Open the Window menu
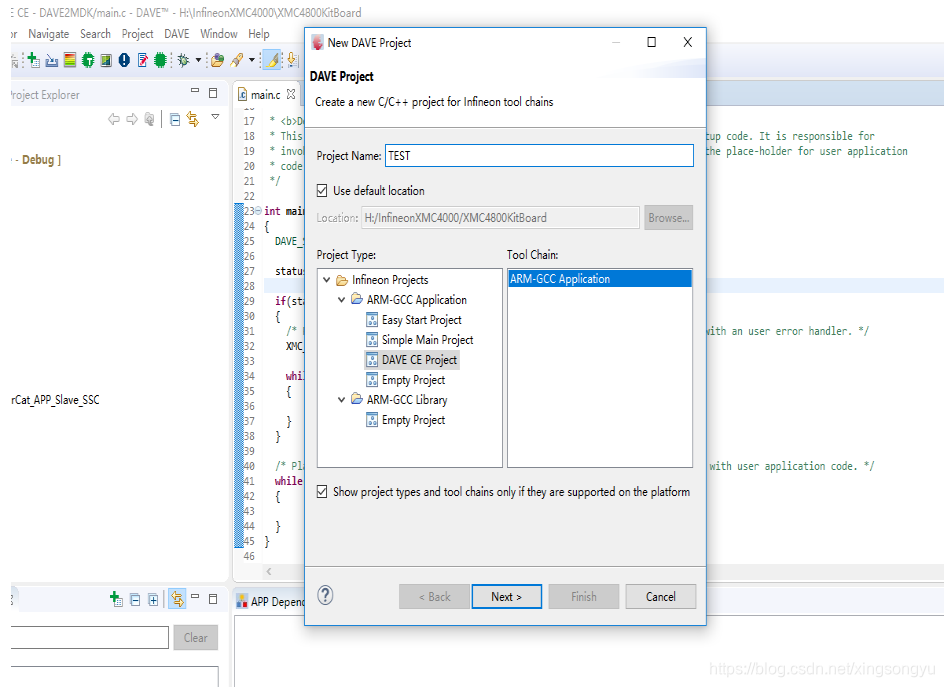Viewport: 944px width, 687px height. point(219,34)
